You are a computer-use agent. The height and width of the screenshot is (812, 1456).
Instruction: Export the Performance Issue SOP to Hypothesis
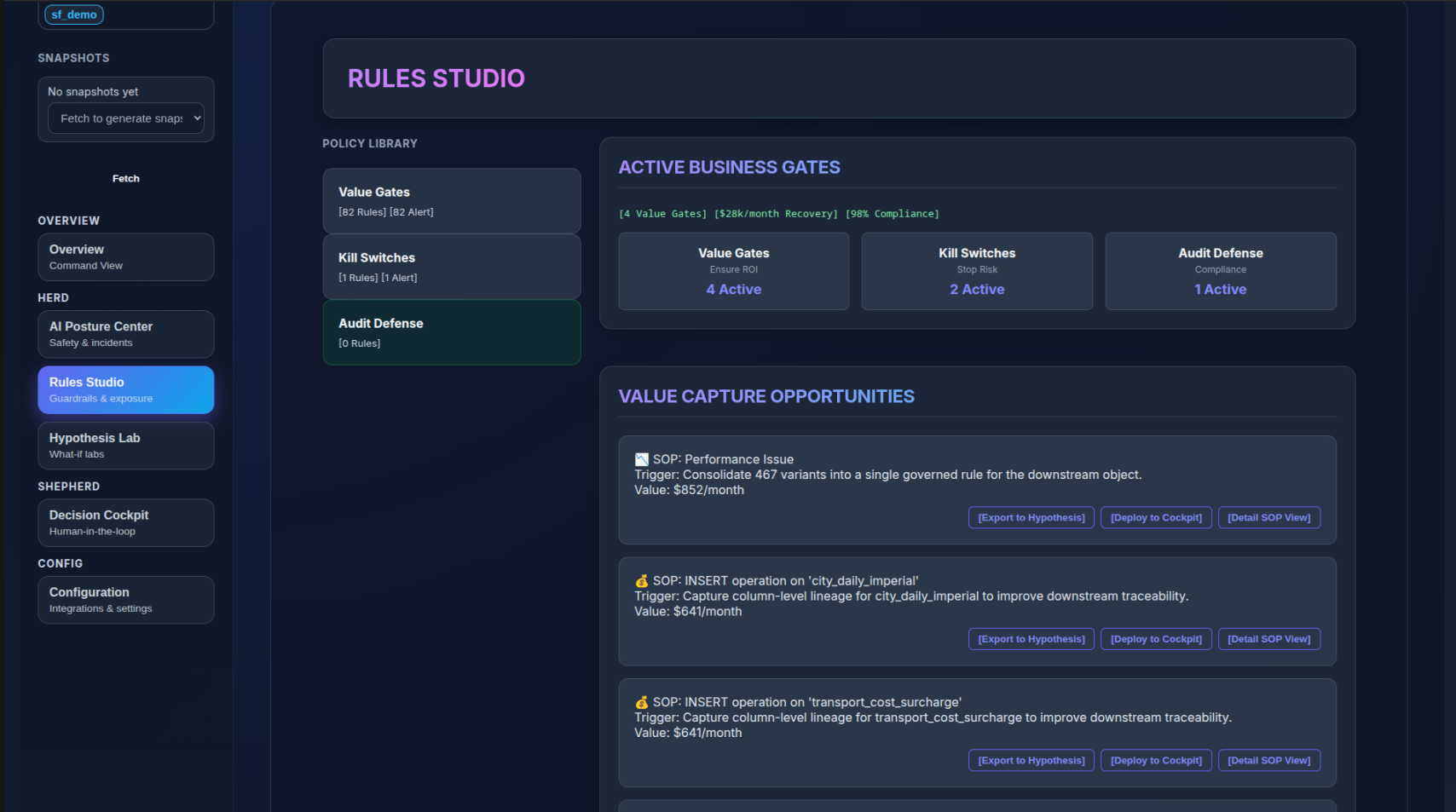click(x=1031, y=517)
